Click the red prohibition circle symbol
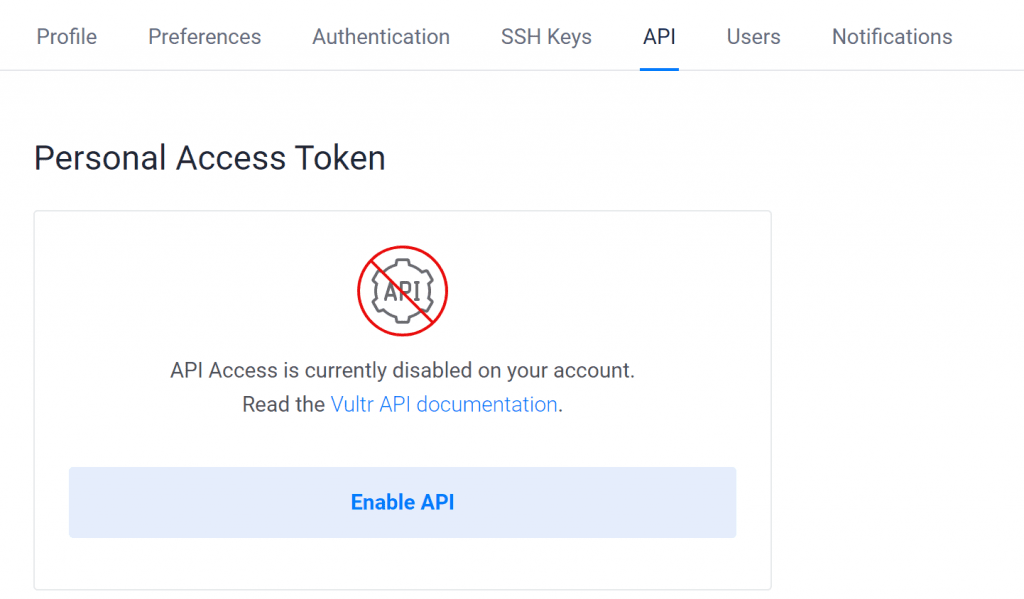Image resolution: width=1024 pixels, height=599 pixels. coord(402,291)
